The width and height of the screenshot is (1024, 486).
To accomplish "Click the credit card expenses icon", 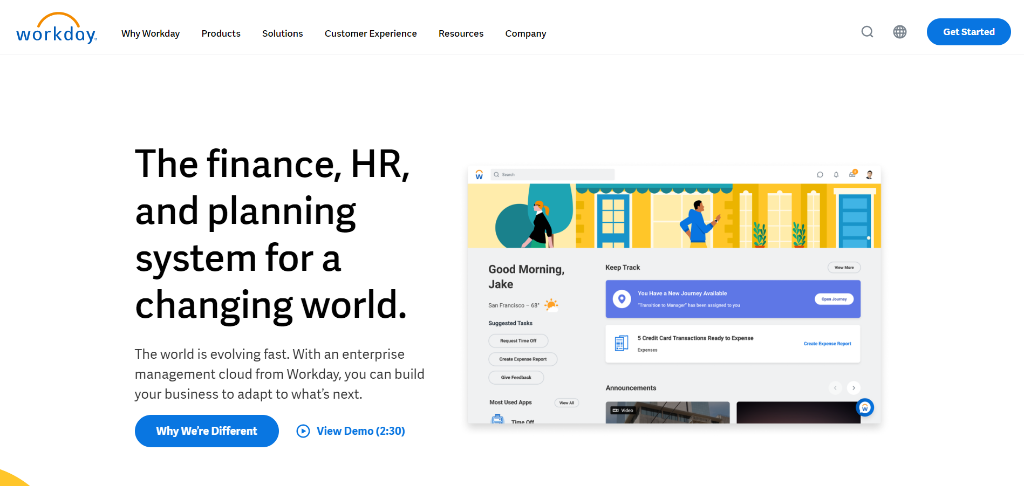I will pos(621,344).
